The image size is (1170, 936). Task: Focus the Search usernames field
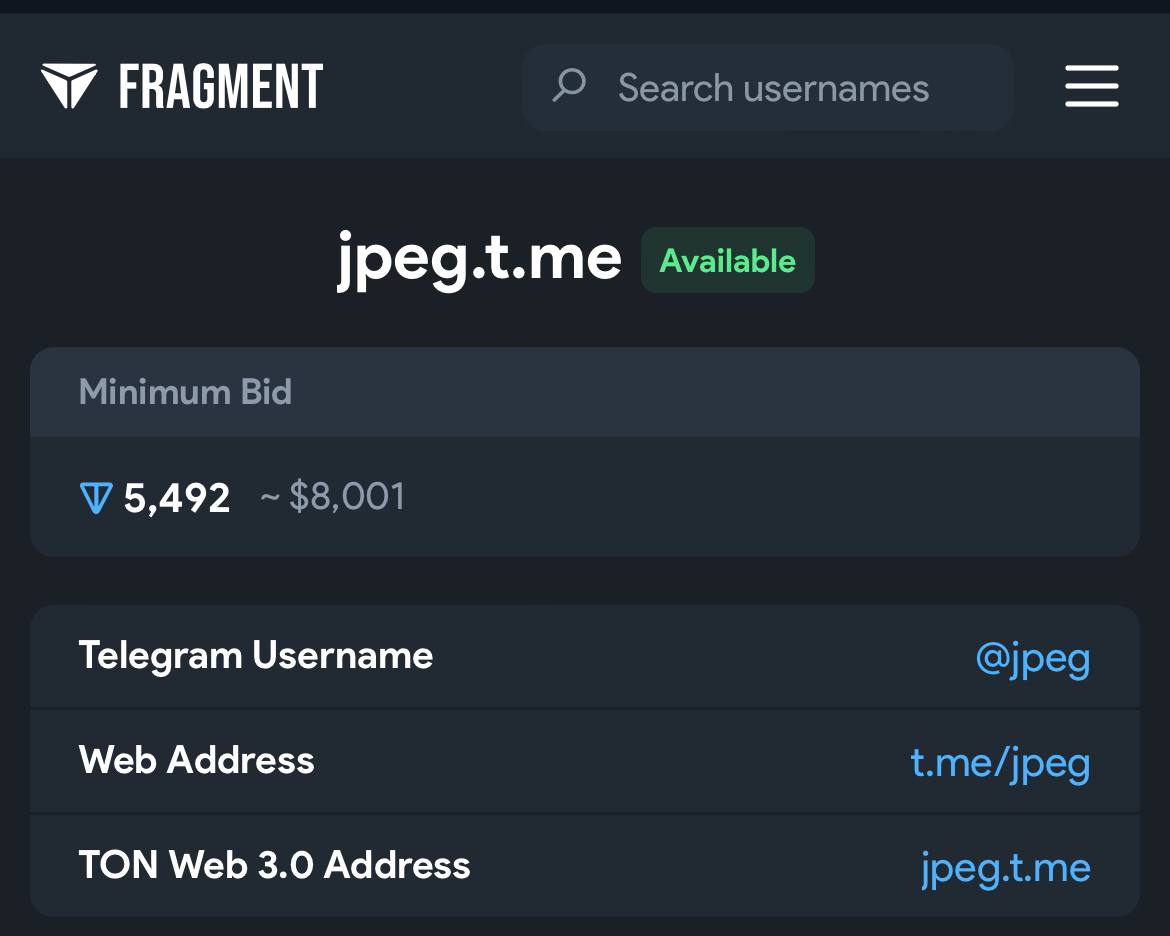[x=773, y=88]
